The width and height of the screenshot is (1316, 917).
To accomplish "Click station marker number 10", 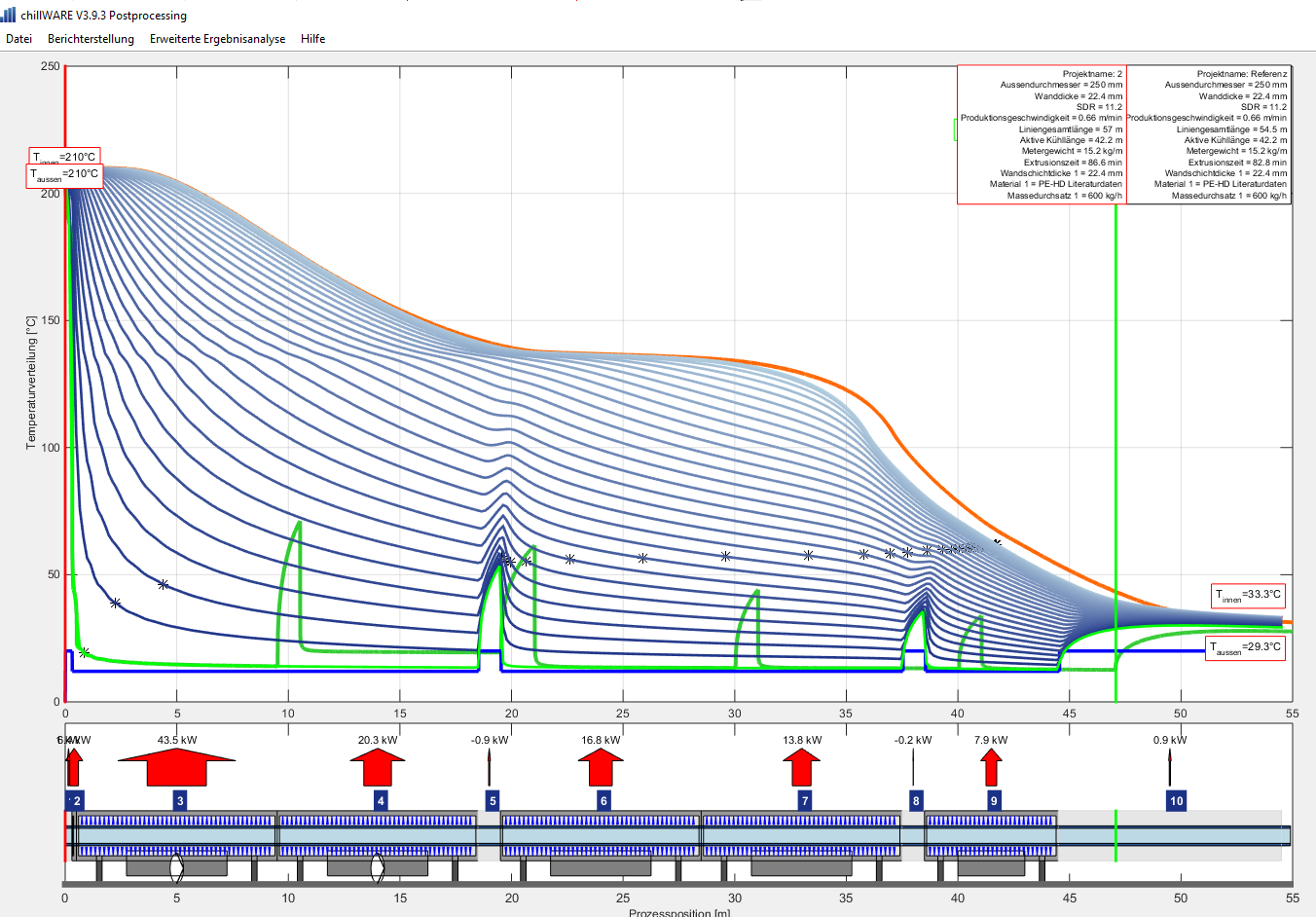I will tap(1176, 801).
